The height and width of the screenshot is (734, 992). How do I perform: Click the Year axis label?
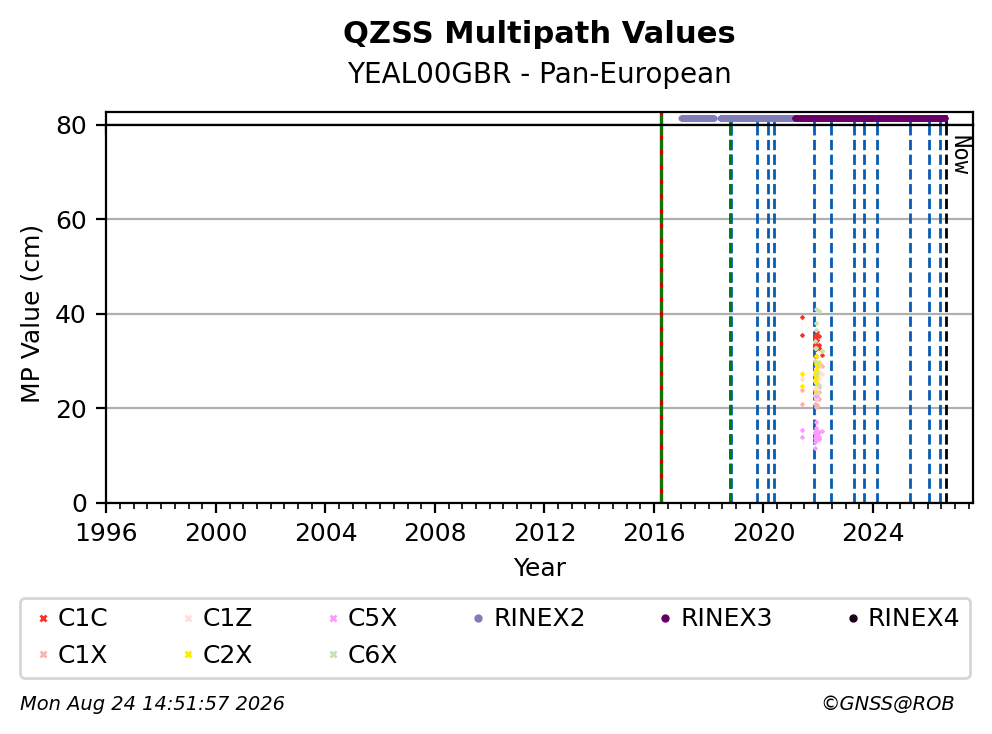539,567
